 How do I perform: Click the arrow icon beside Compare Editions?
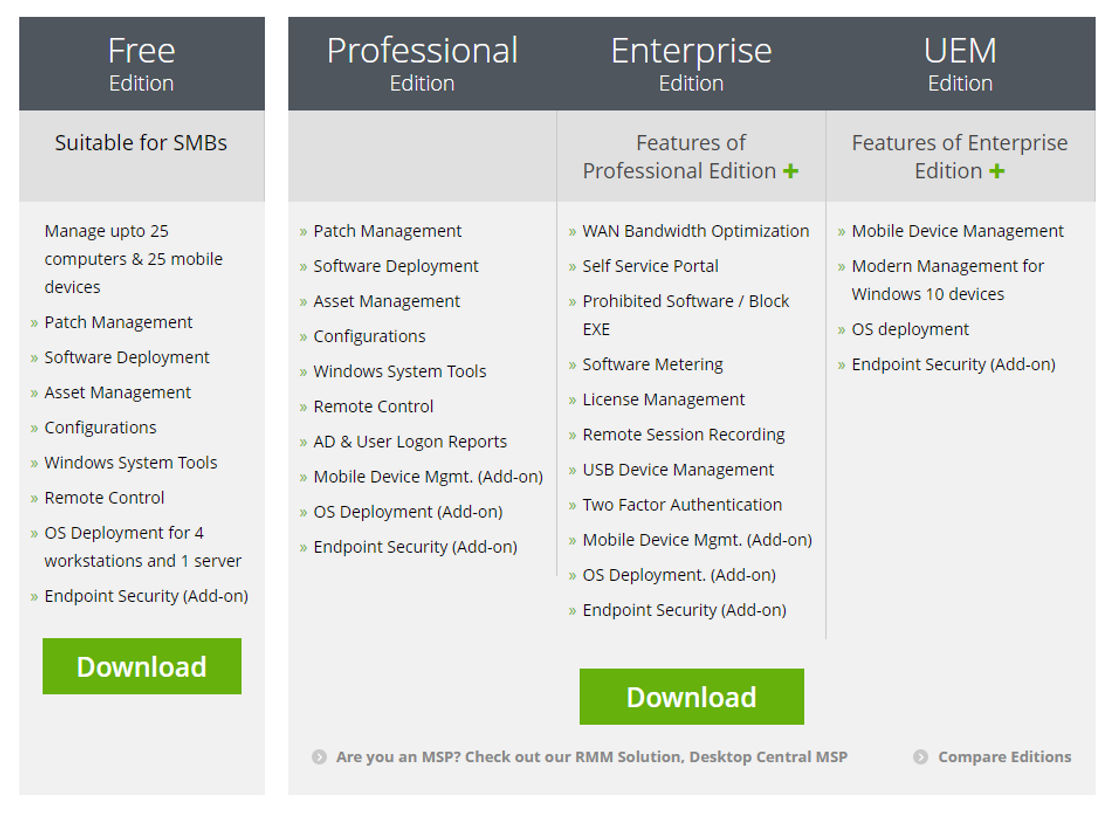pos(920,757)
